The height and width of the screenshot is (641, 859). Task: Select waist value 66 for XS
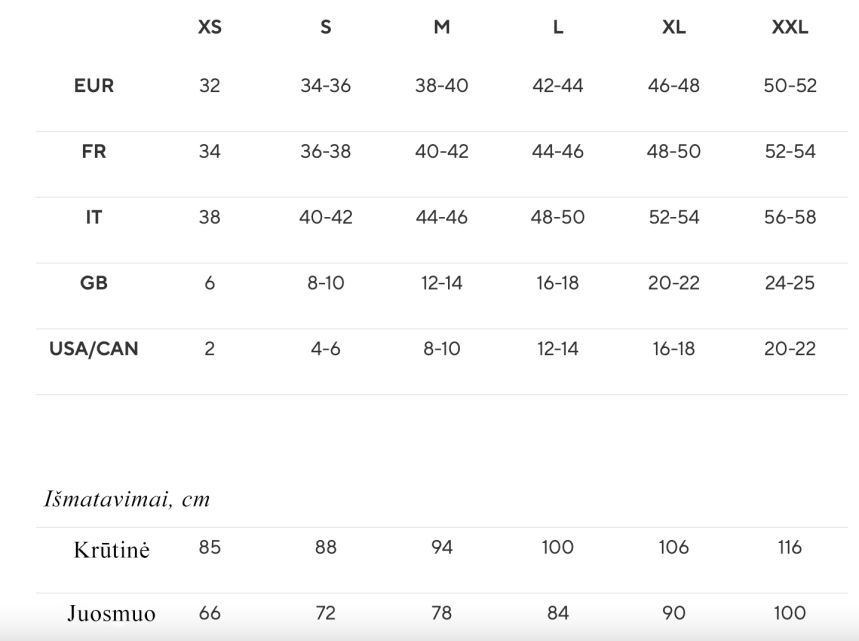click(210, 613)
